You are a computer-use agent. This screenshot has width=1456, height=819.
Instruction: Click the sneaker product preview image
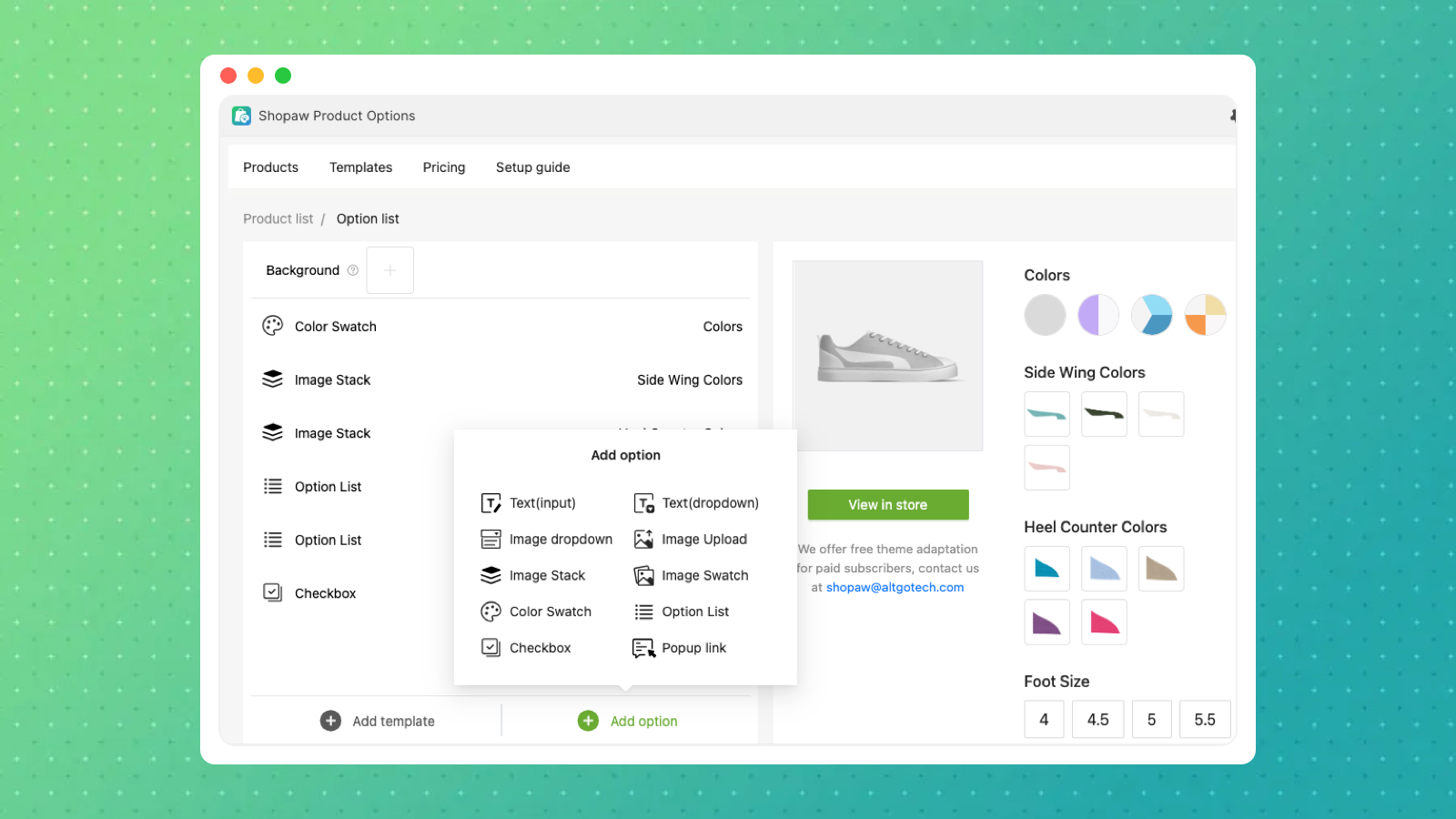[888, 356]
